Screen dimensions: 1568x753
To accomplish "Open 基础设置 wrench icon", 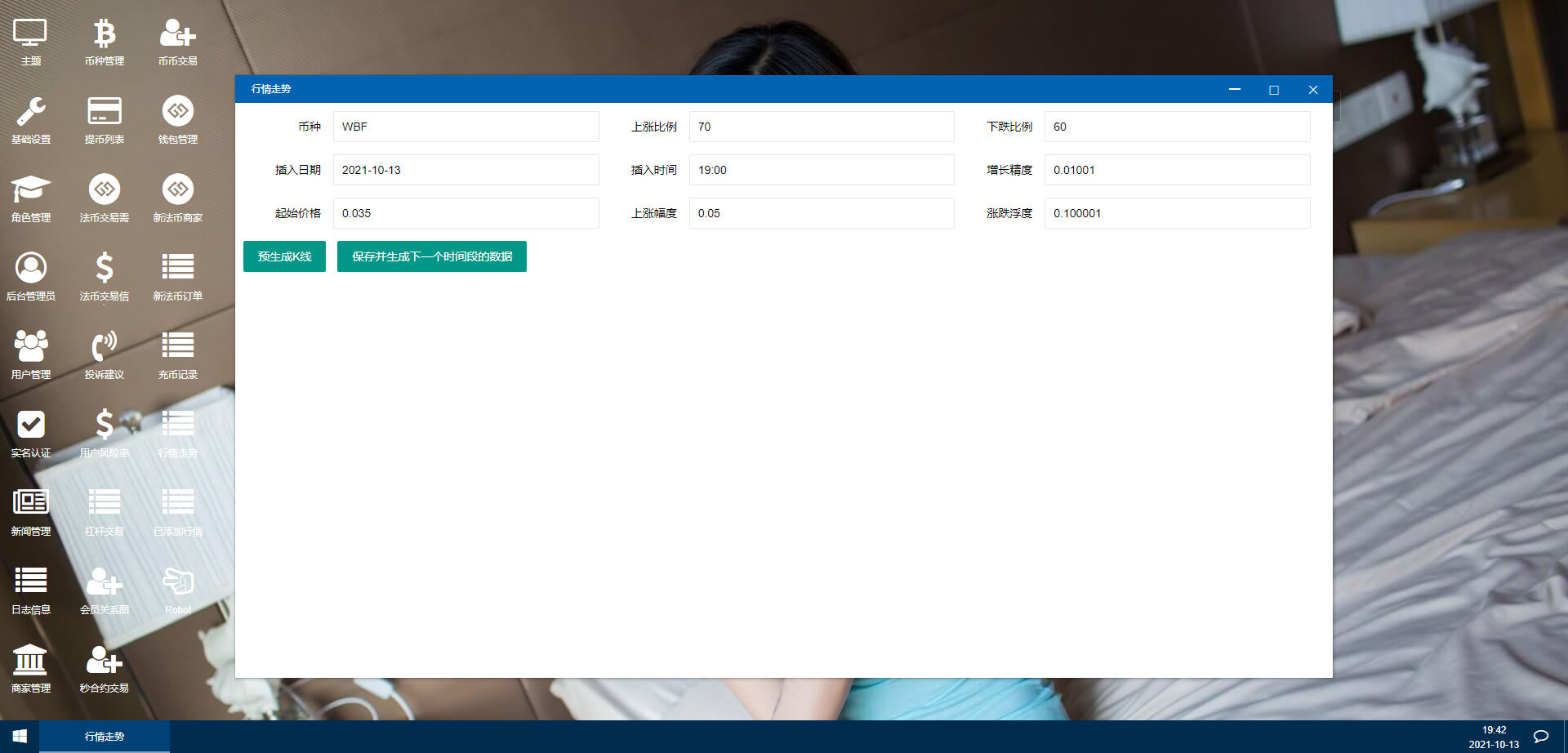I will pos(30,121).
